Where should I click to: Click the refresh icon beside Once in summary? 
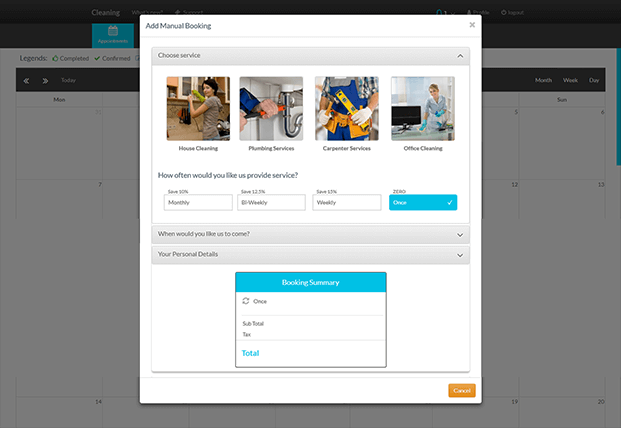246,301
